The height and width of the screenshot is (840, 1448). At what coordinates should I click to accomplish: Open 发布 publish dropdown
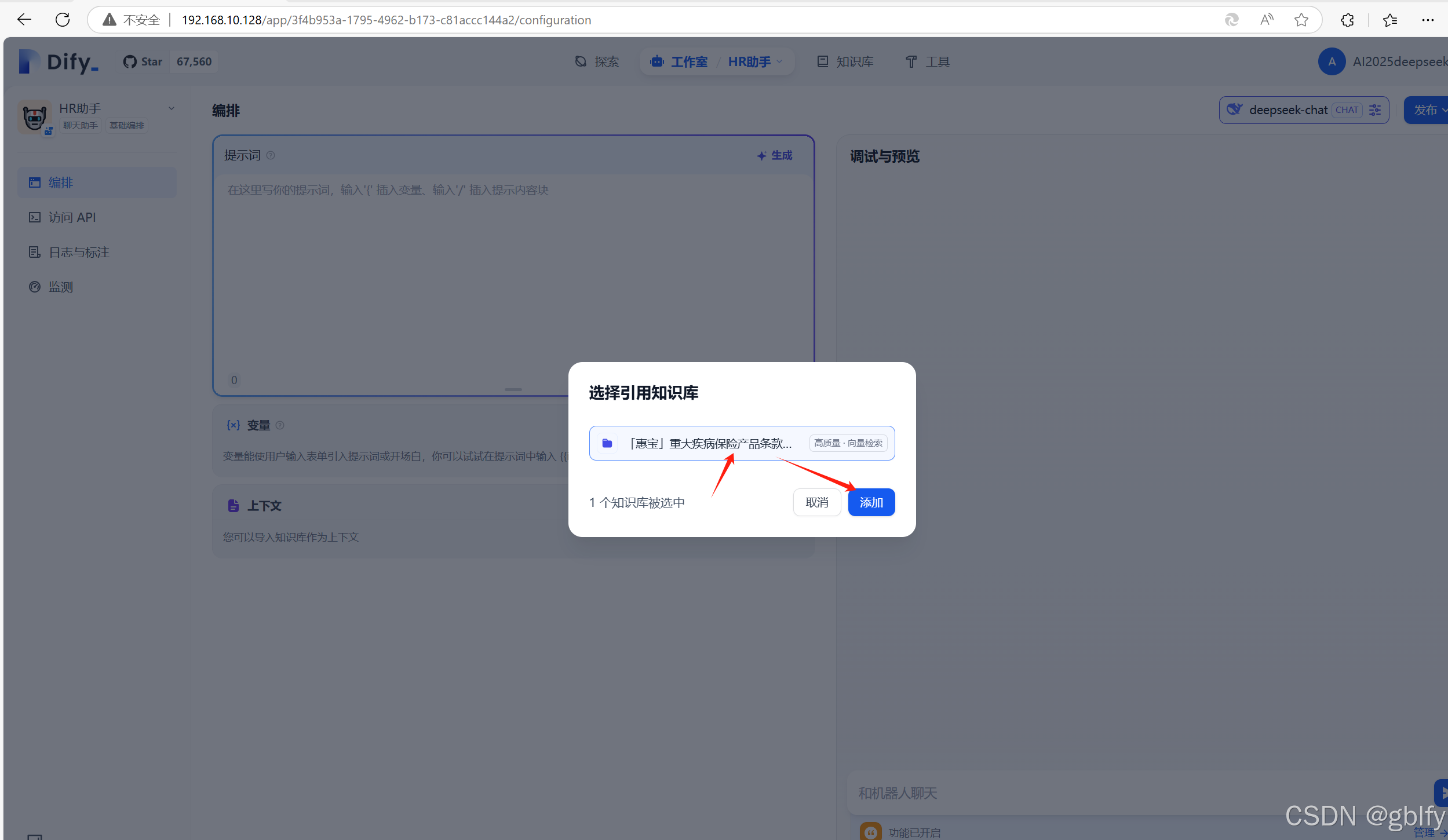tap(1427, 110)
